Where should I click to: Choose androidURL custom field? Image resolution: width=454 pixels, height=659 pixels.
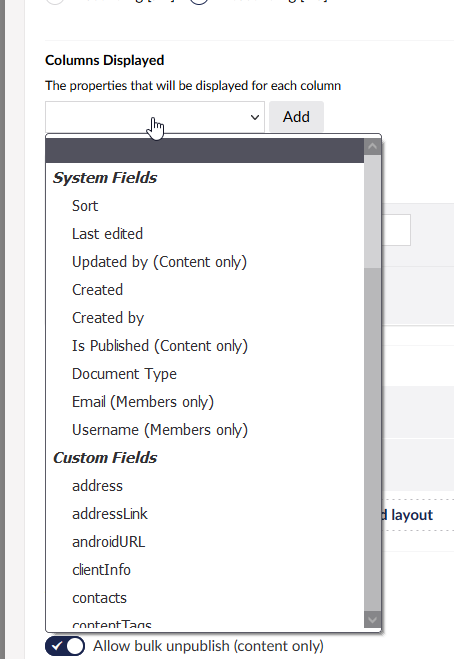click(205, 542)
